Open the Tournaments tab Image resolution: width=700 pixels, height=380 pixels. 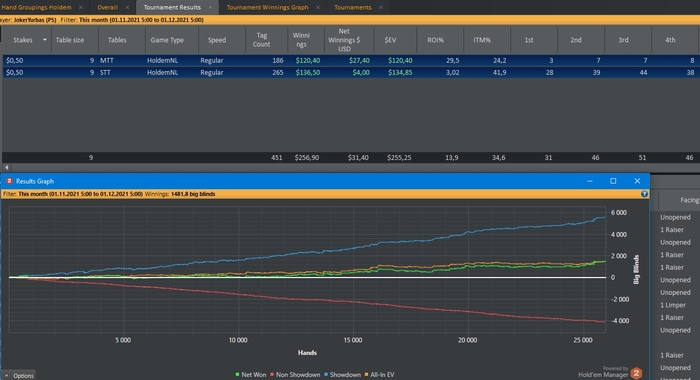(353, 8)
